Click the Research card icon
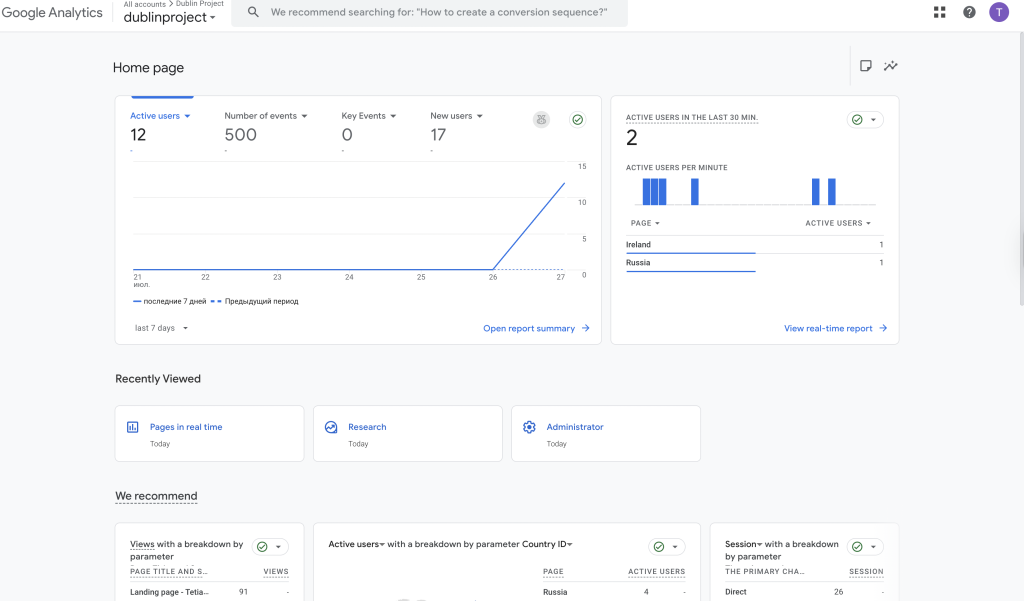1024x601 pixels. (331, 427)
